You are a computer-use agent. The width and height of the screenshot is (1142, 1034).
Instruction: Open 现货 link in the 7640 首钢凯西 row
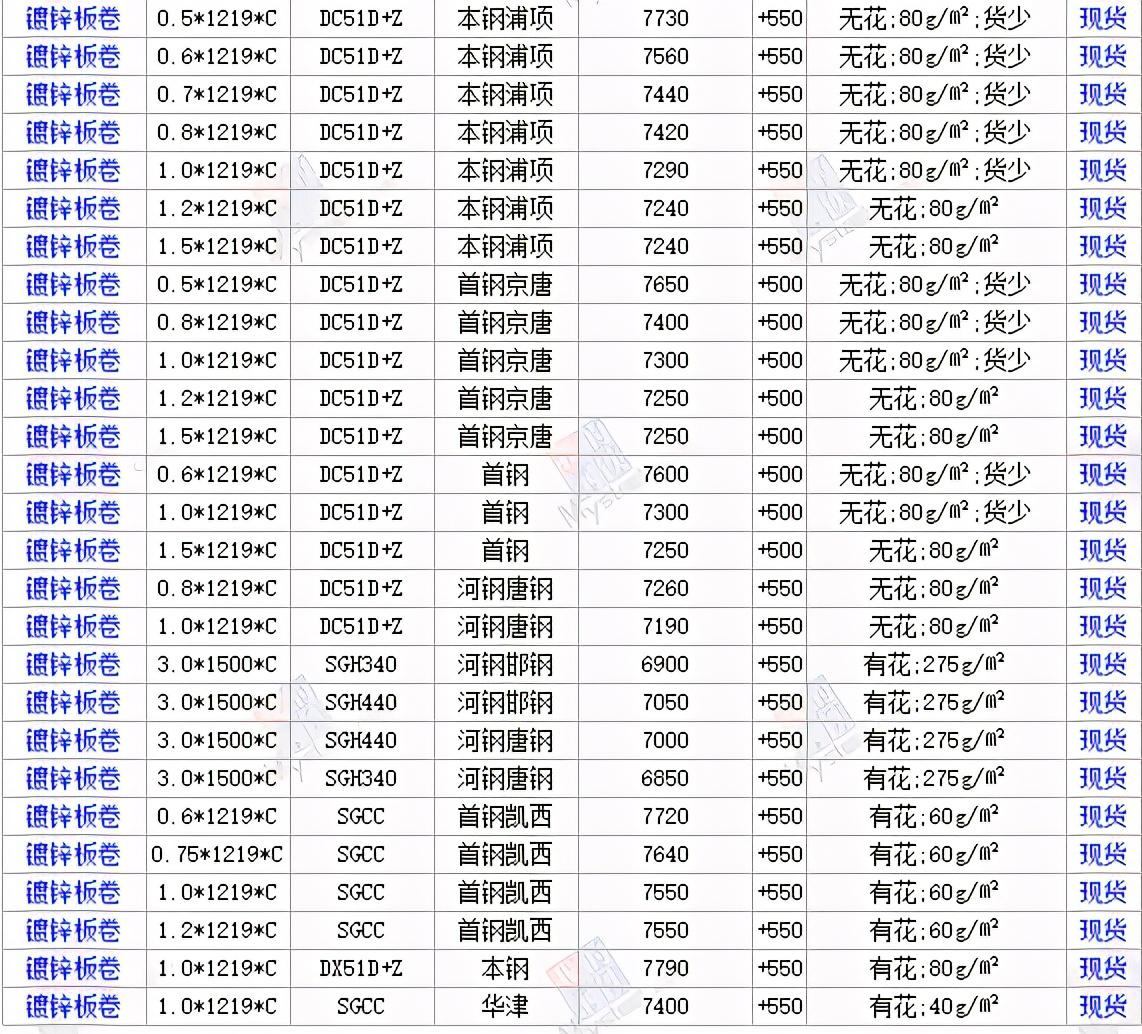tap(1103, 854)
